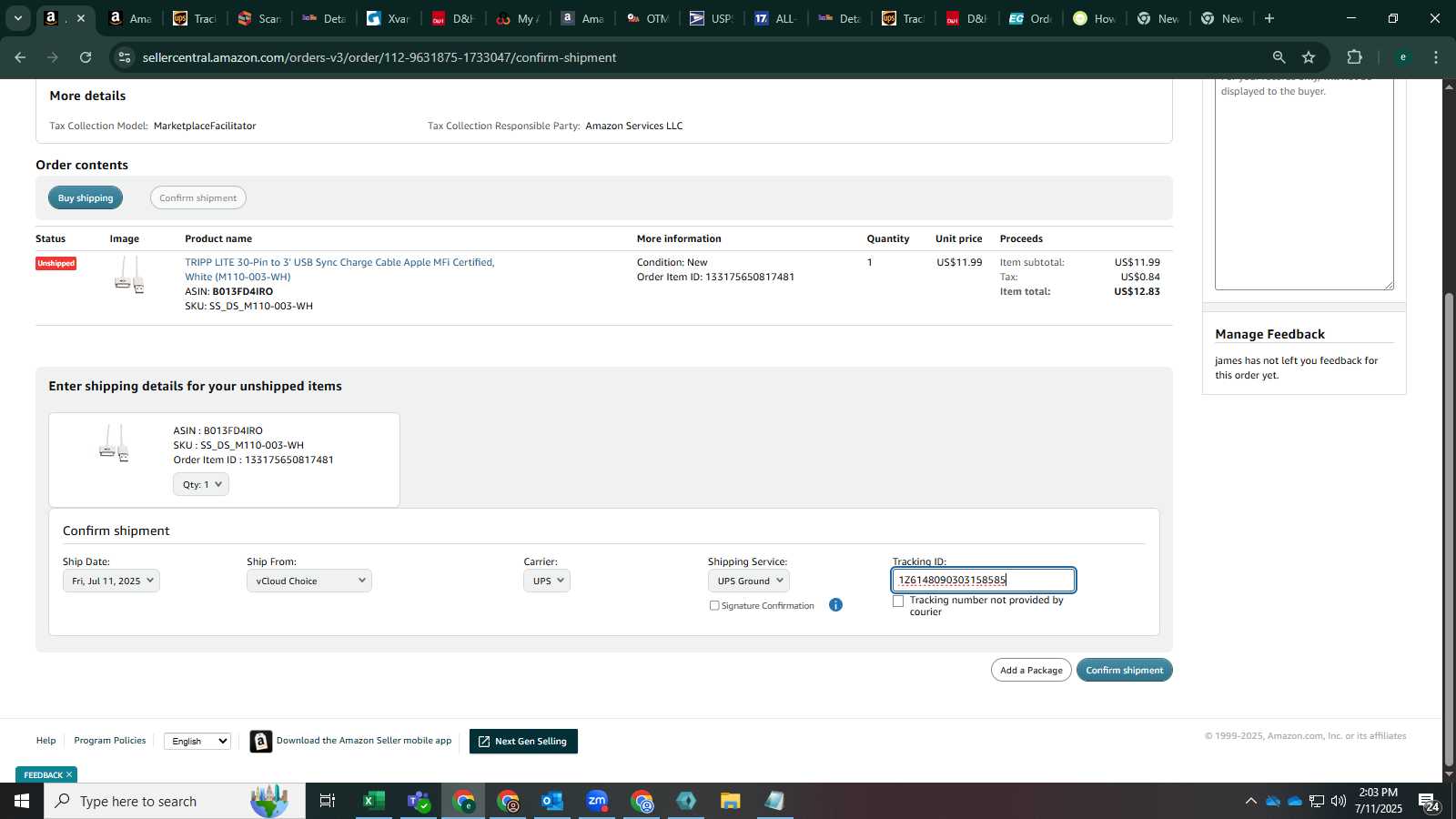Switch to the 'How' tab
The width and height of the screenshot is (1456, 819).
coord(1094,18)
